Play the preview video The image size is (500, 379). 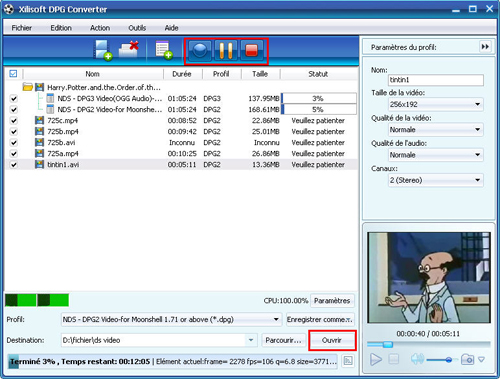click(376, 359)
